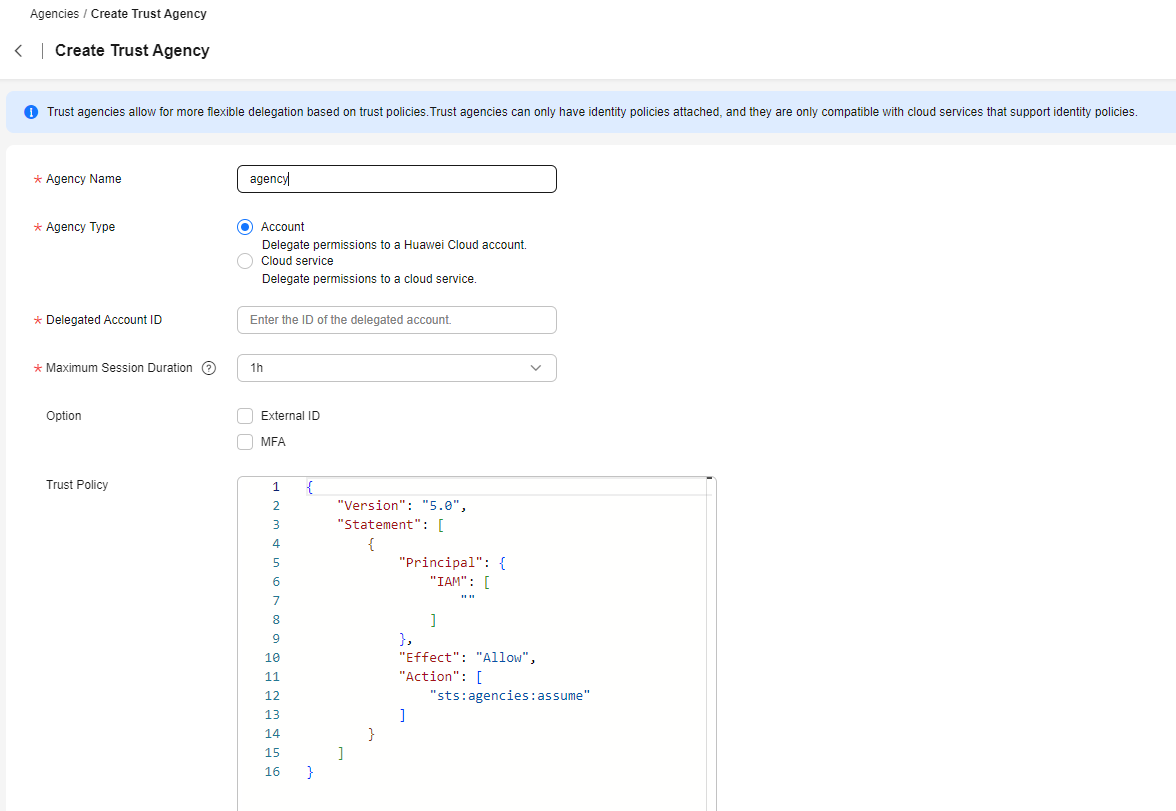Tick the MFA checkbox
Image resolution: width=1176 pixels, height=811 pixels.
pos(245,442)
